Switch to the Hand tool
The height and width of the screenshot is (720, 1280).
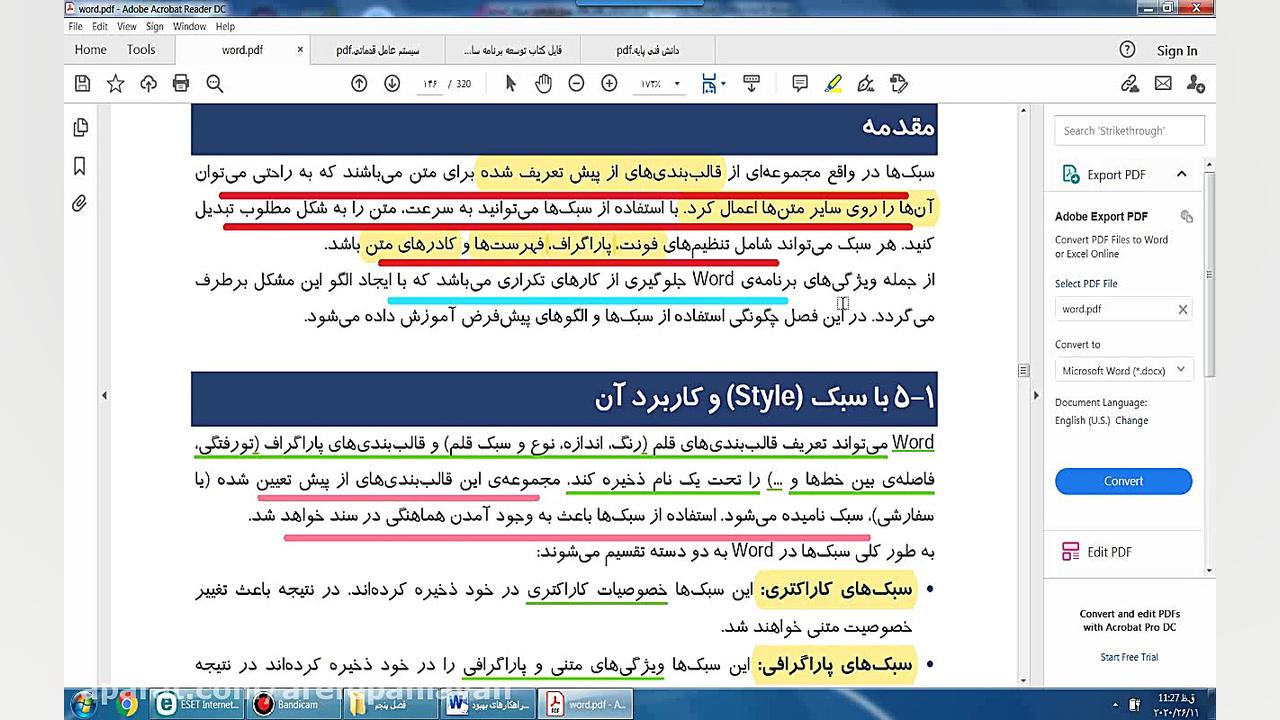click(543, 83)
